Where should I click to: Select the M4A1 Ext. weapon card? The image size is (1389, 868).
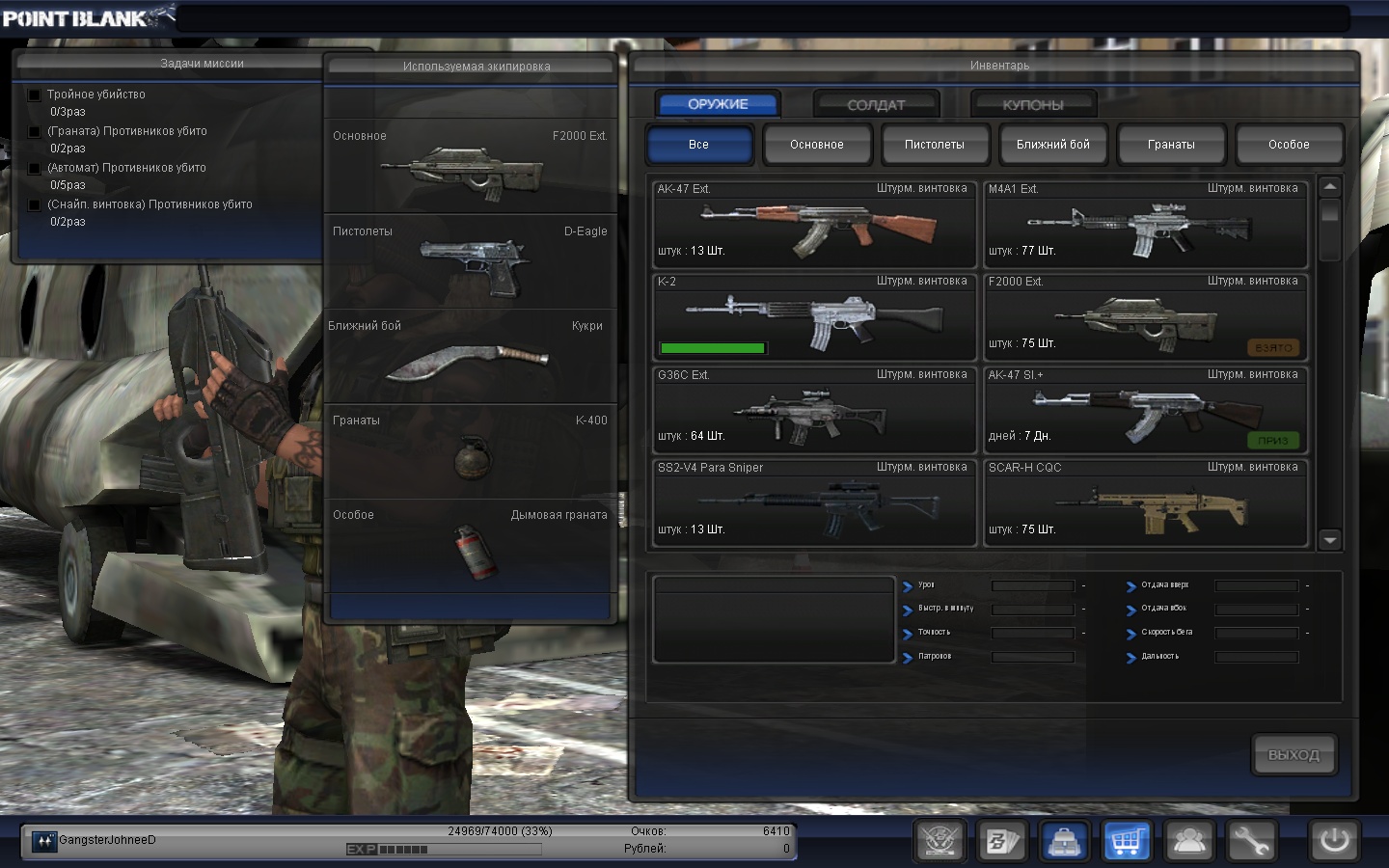[1146, 224]
